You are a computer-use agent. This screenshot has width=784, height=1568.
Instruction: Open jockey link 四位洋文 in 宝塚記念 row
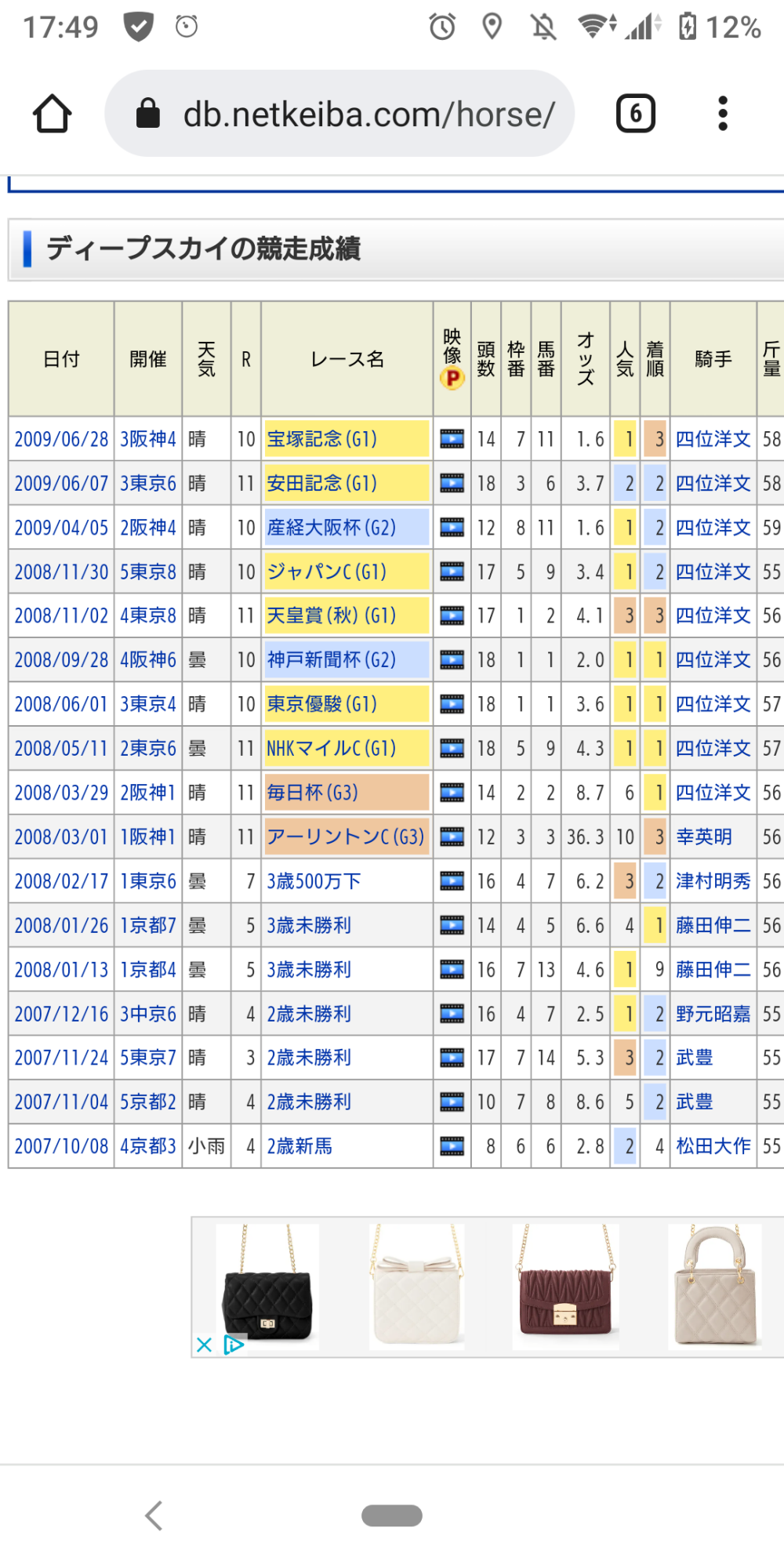(x=713, y=439)
